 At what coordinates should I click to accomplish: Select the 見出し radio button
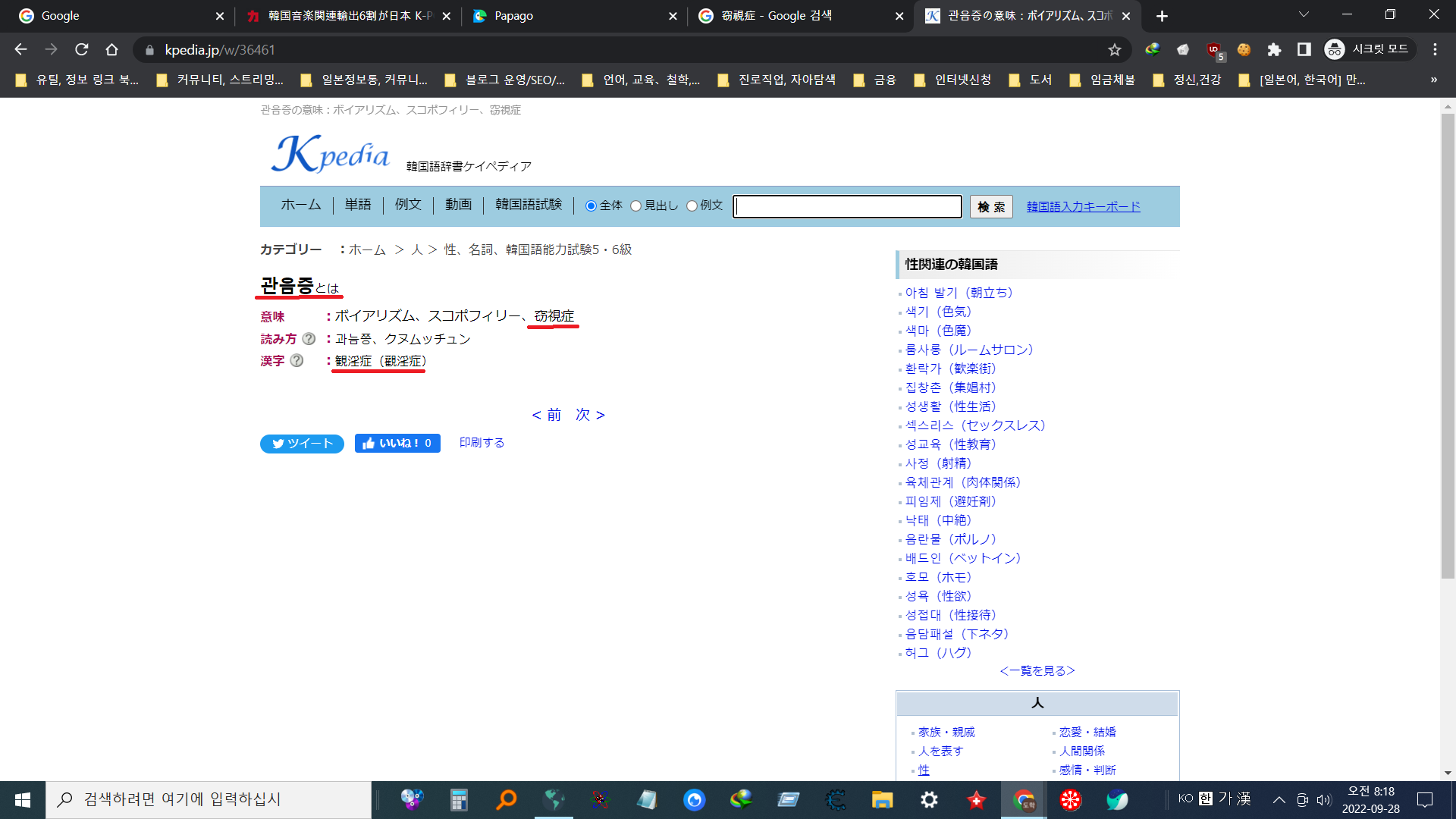pyautogui.click(x=636, y=206)
